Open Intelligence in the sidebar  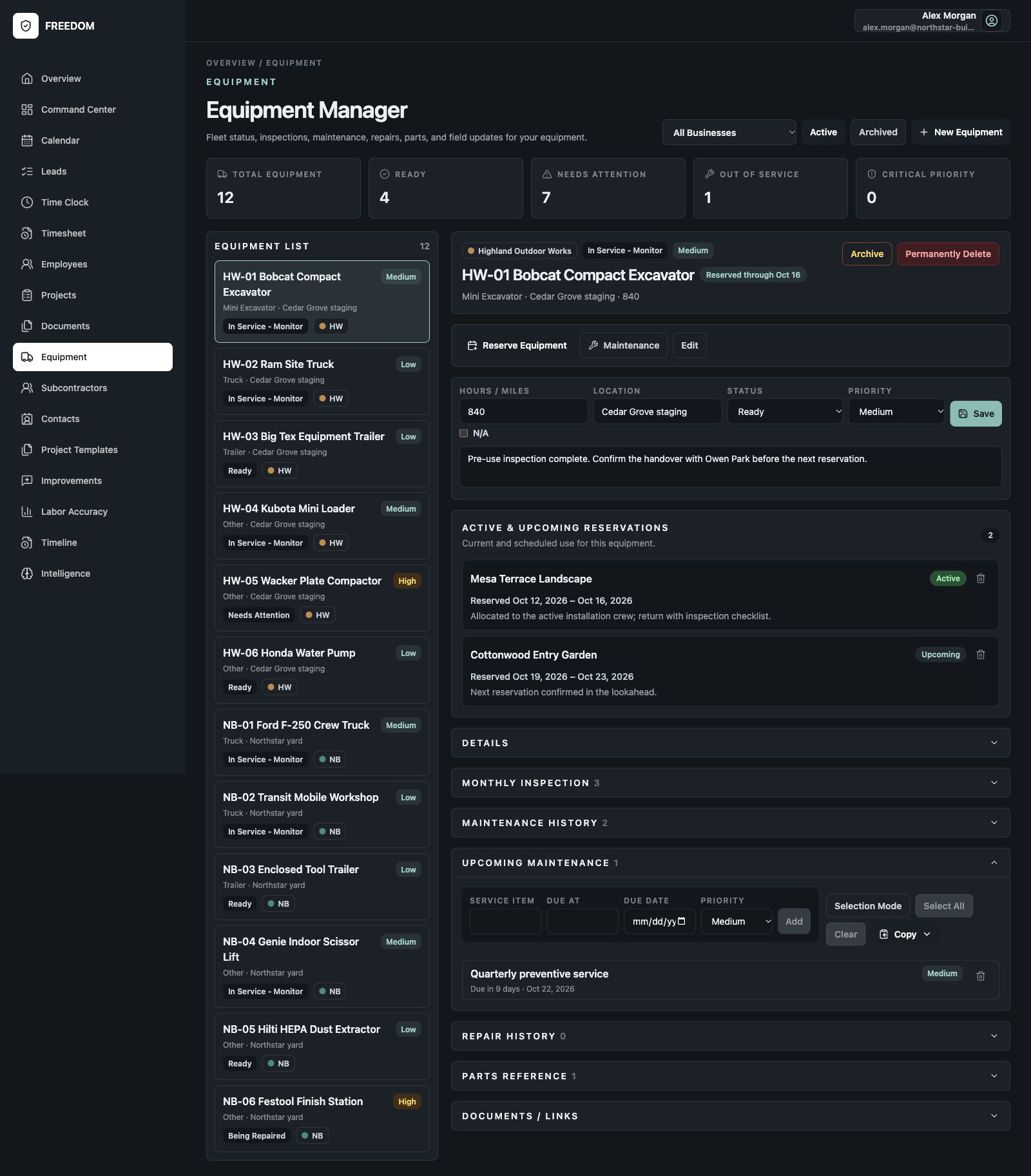(x=93, y=574)
